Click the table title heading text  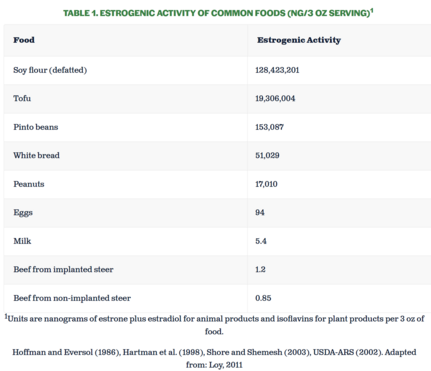click(218, 13)
